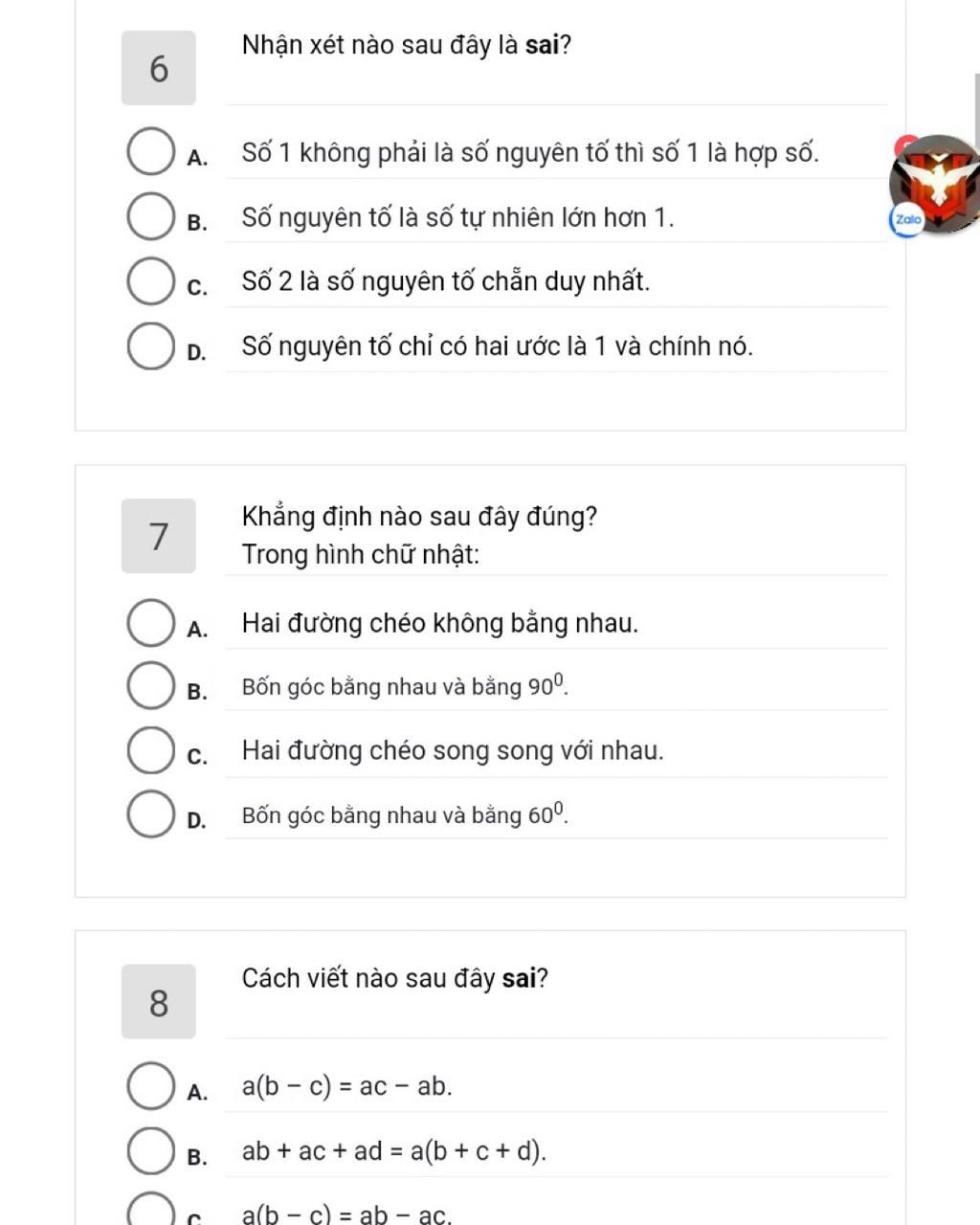Pick option D for question 6

click(150, 346)
